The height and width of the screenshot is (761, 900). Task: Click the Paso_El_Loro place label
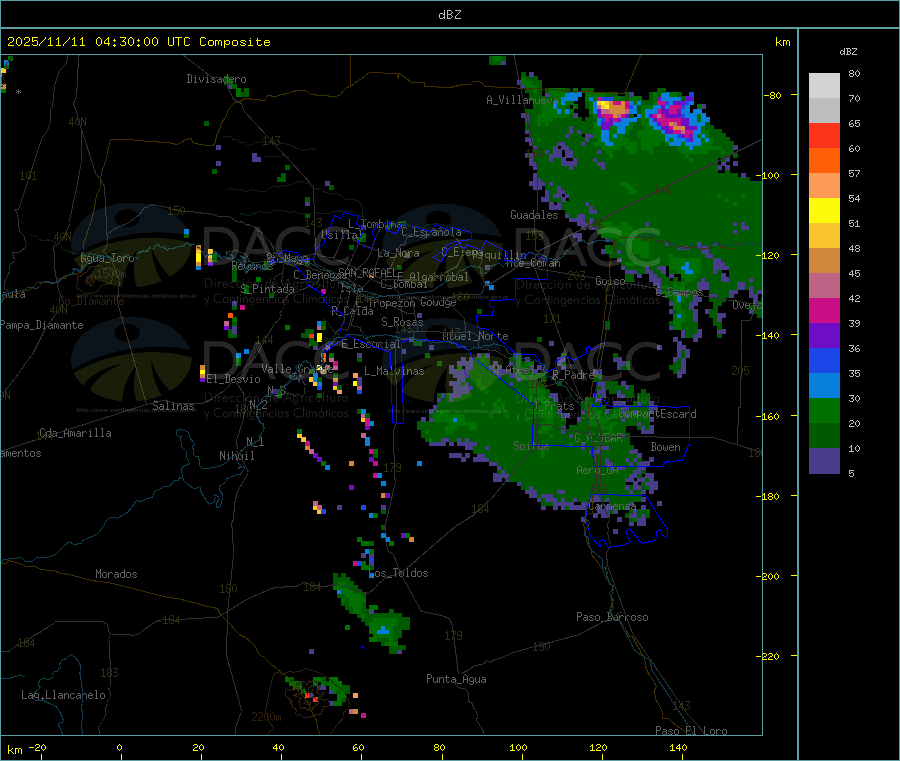tap(691, 731)
